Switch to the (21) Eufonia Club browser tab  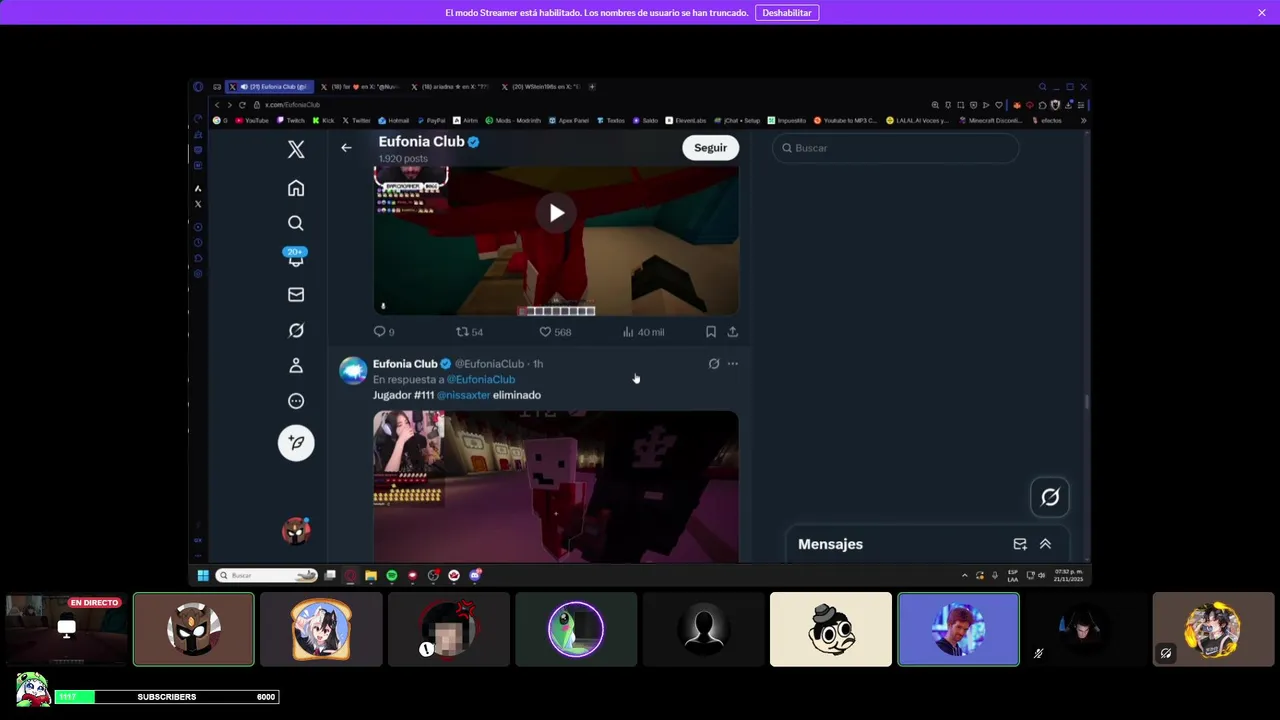click(270, 87)
